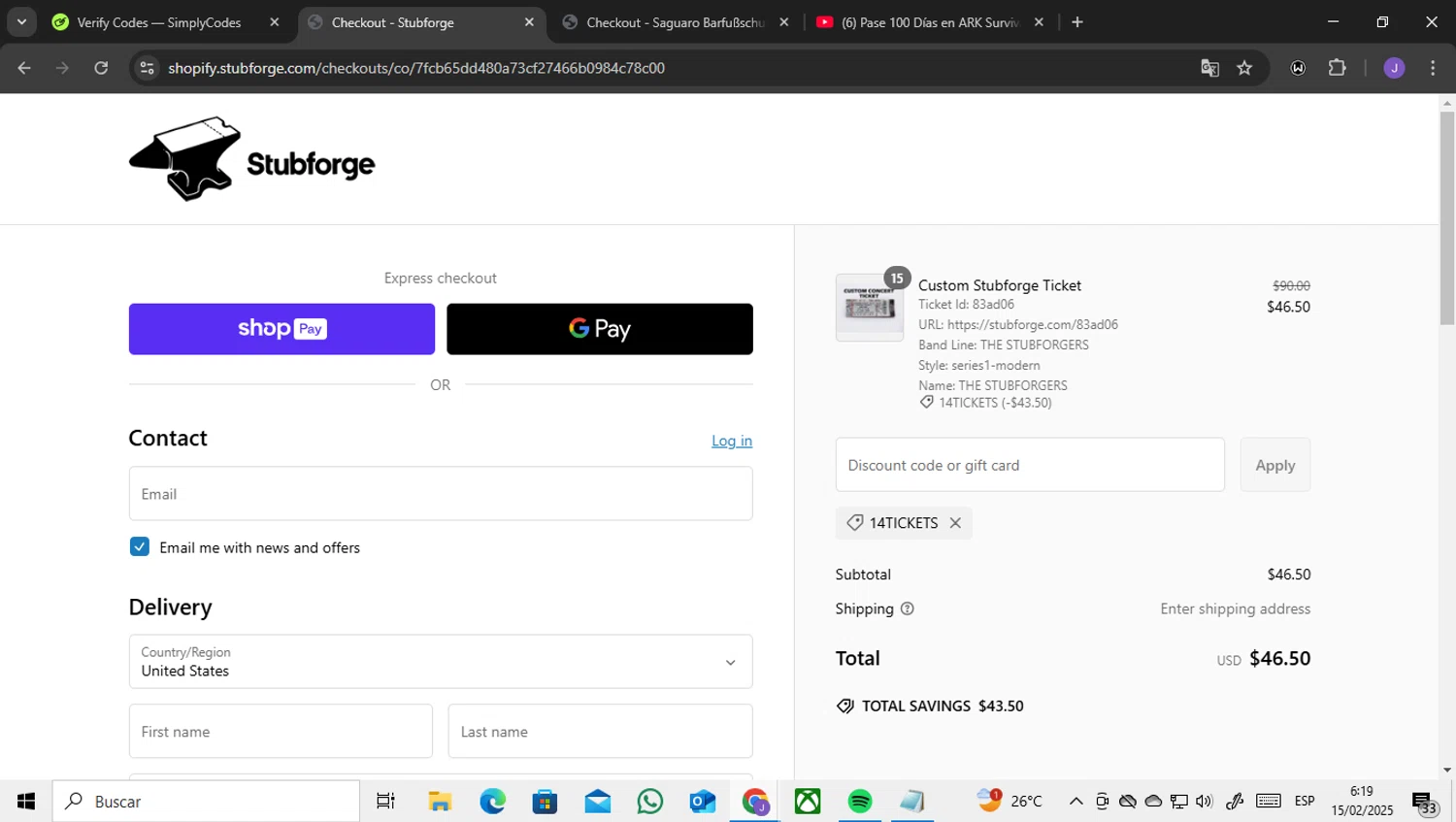Expand the Country/Region dropdown

click(441, 662)
